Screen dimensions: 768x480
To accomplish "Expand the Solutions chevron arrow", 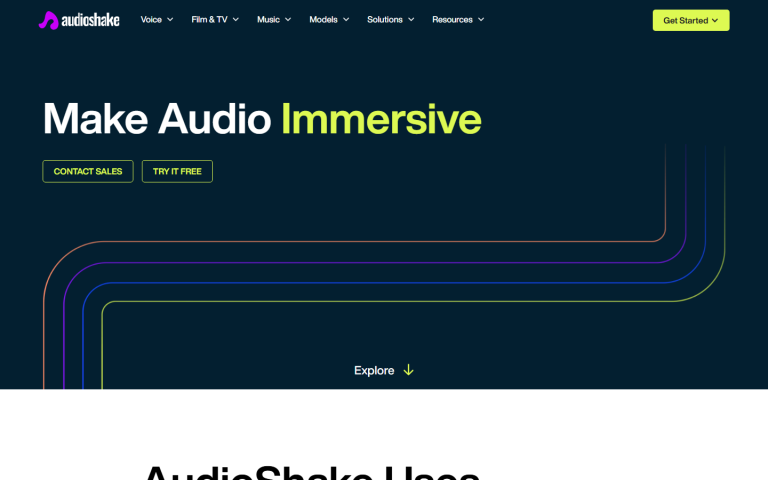I will click(x=411, y=20).
